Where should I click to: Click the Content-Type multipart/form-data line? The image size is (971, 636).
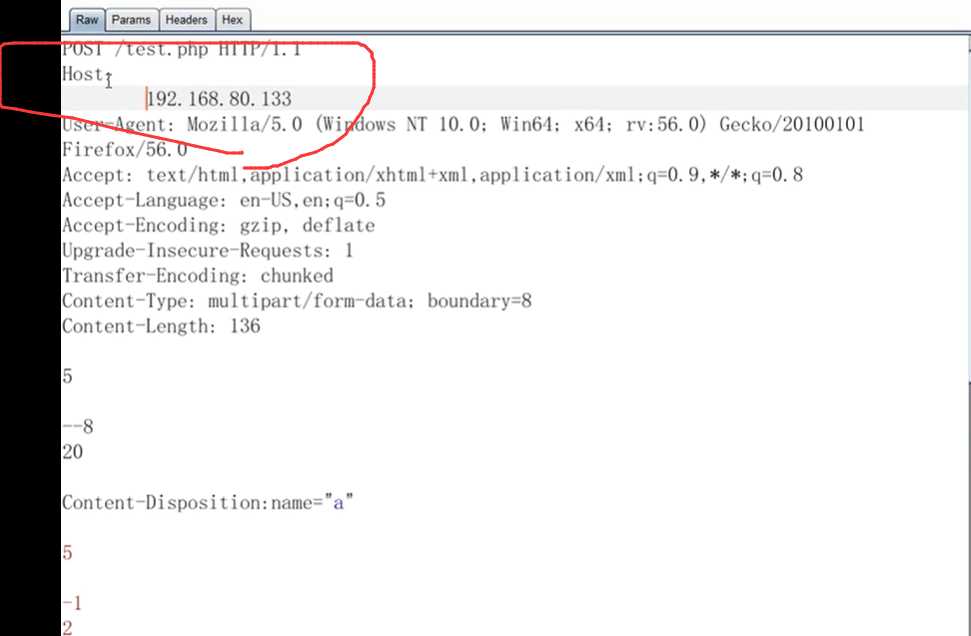tap(297, 301)
